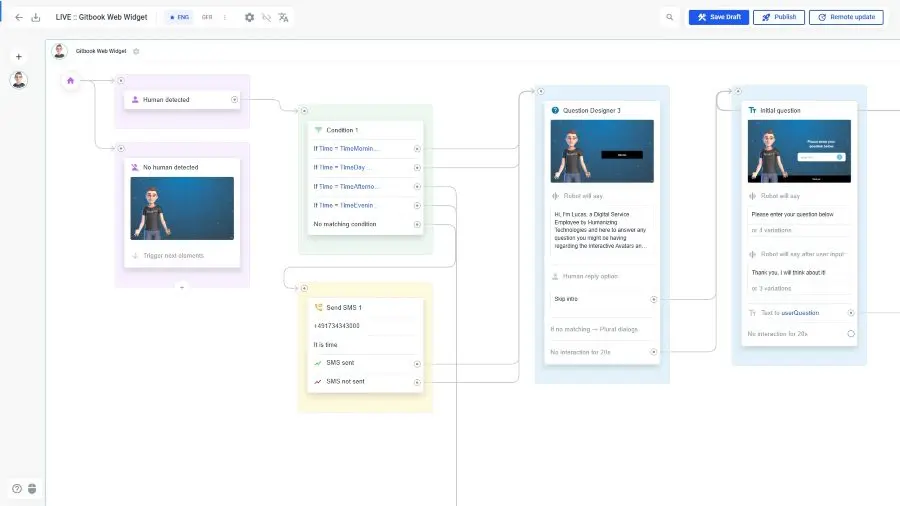Click the Publish button
The width and height of the screenshot is (900, 506).
pyautogui.click(x=778, y=17)
